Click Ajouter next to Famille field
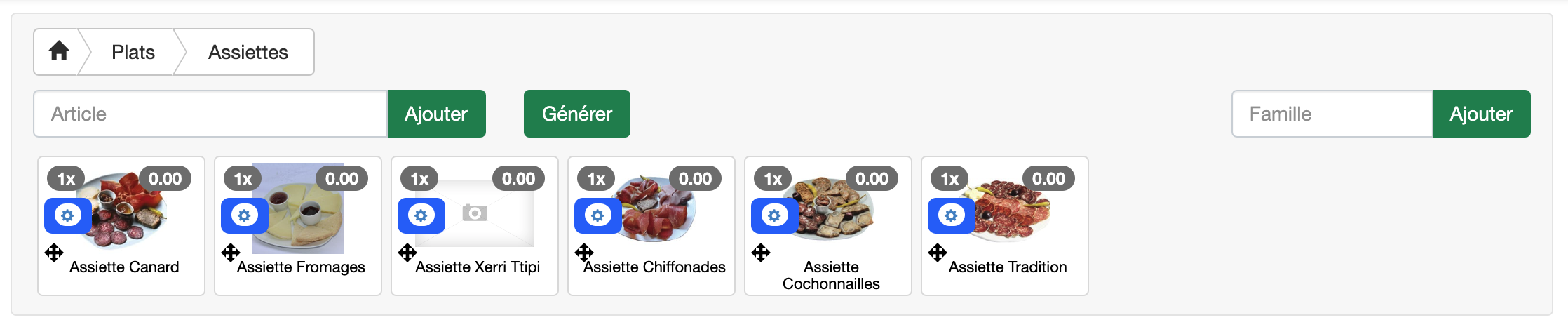Screen dimensions: 1568x327 [1481, 114]
